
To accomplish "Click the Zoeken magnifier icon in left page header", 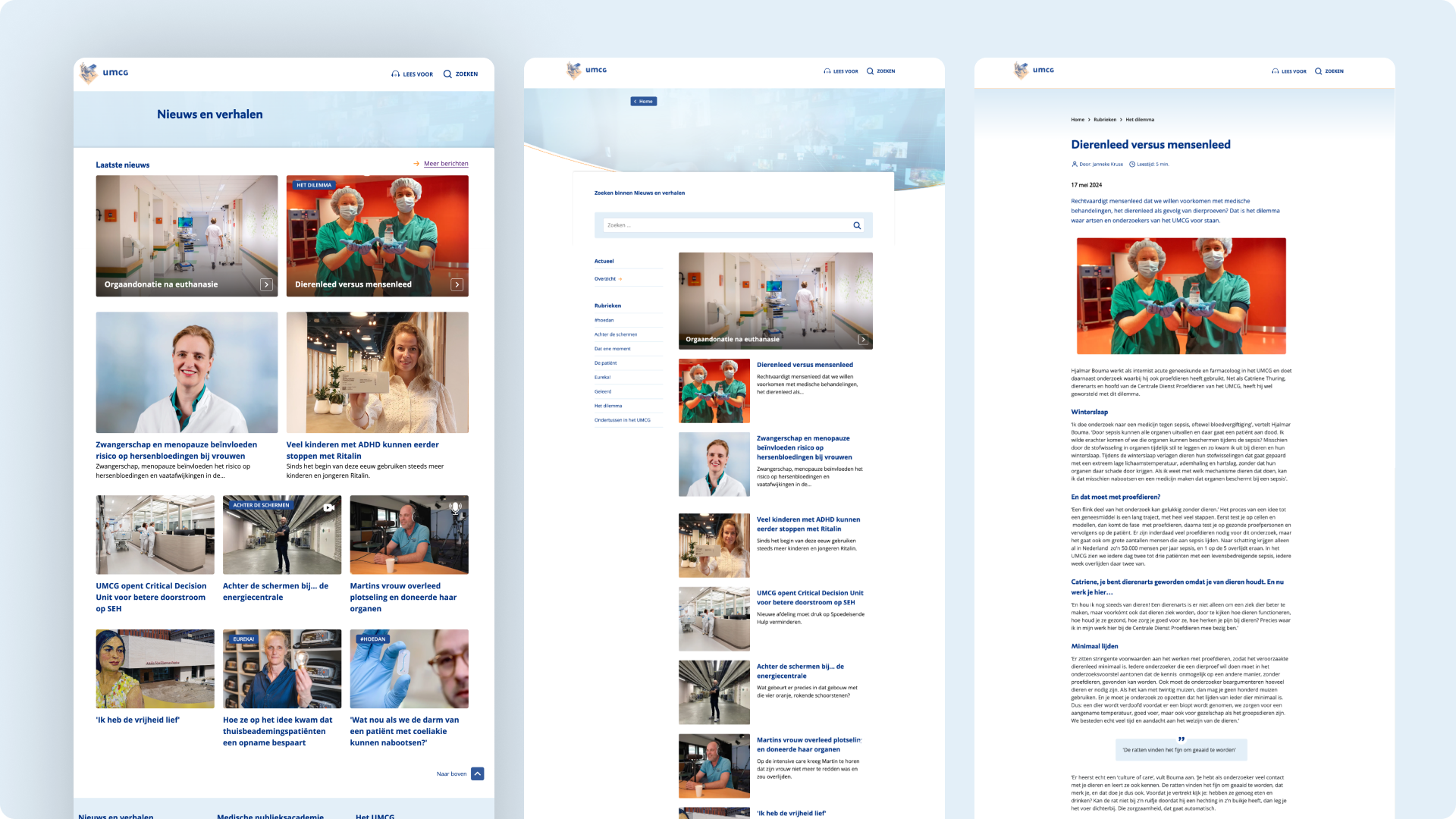I will [447, 74].
